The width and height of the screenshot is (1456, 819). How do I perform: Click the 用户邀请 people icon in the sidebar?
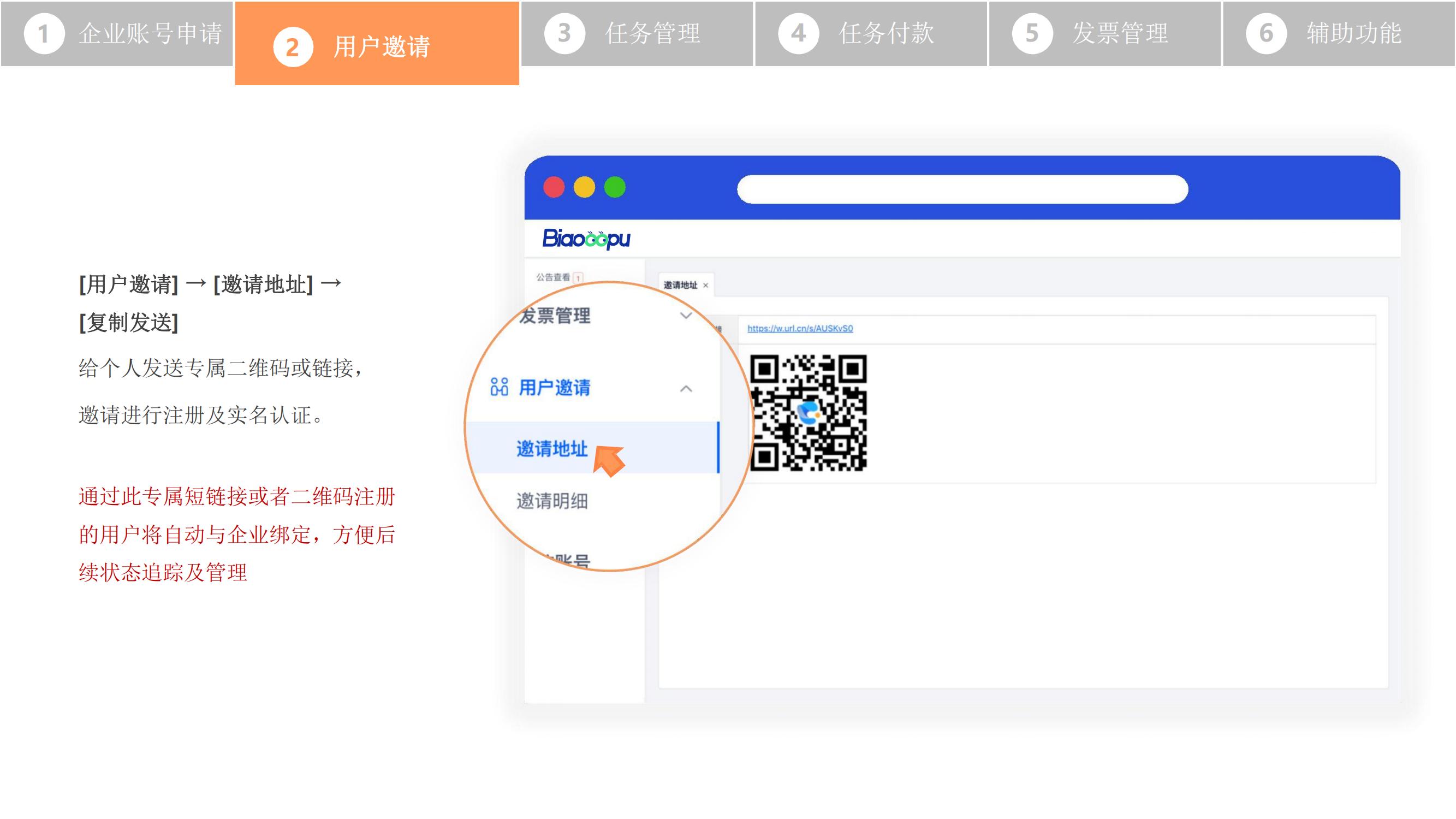499,387
